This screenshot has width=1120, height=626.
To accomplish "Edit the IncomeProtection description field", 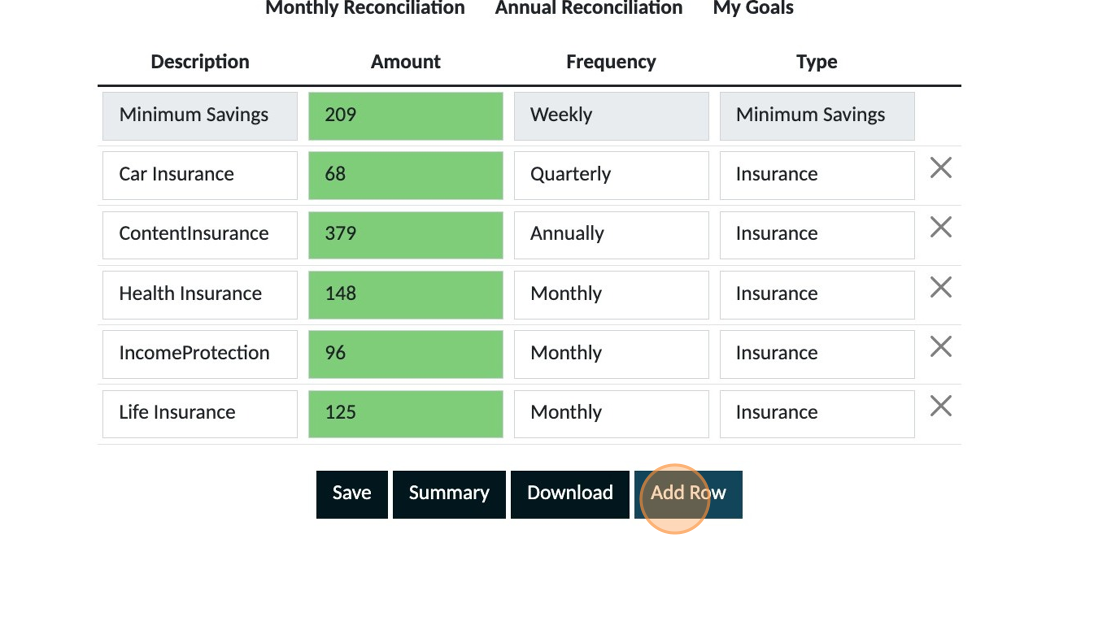I will click(200, 354).
